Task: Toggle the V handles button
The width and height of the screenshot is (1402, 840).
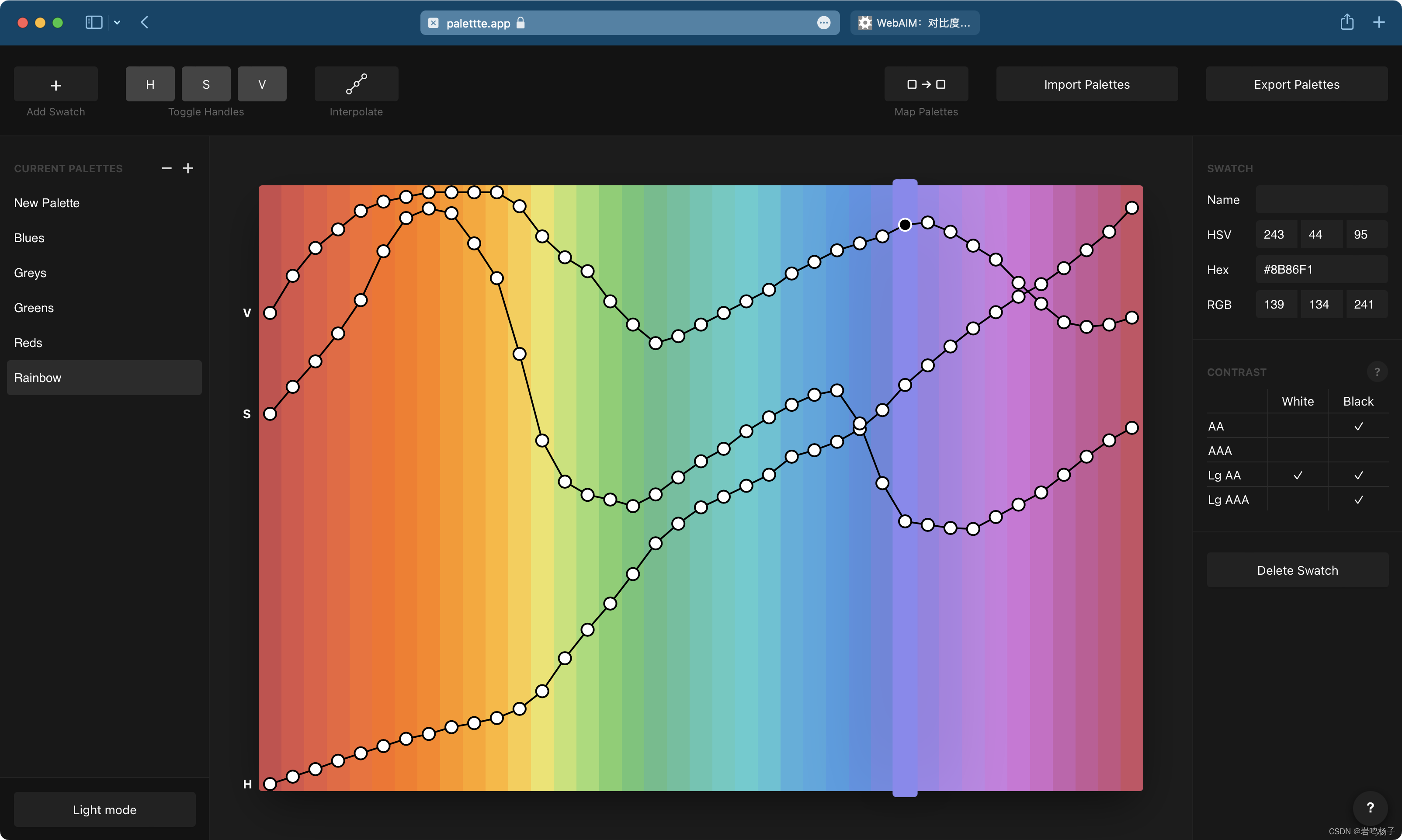Action: 261,84
